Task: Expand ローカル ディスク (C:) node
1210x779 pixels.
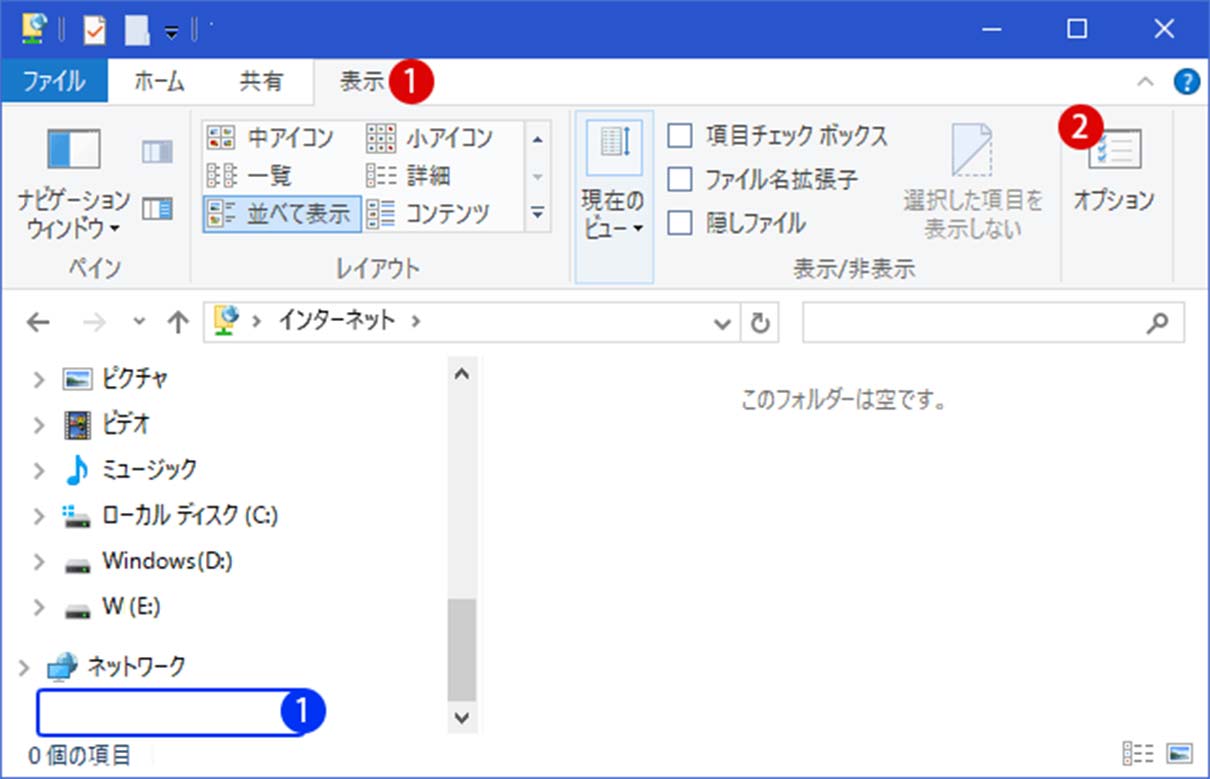Action: click(x=39, y=516)
